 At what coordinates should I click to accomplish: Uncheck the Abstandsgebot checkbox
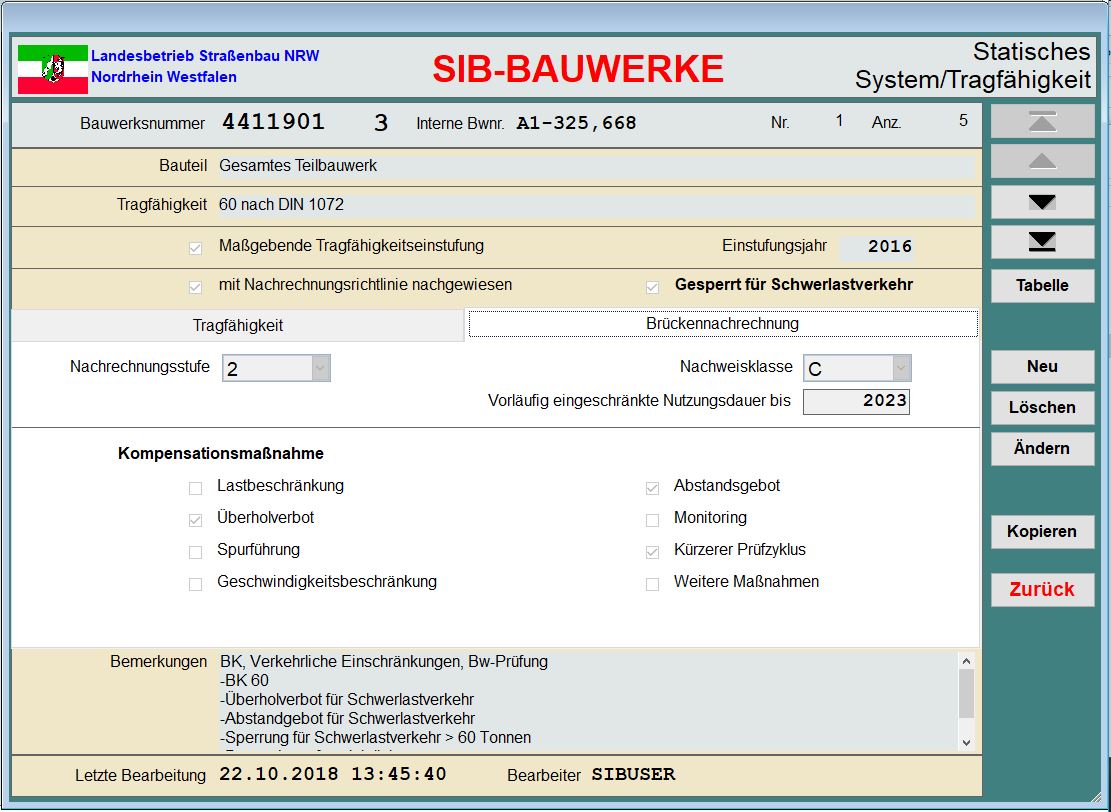click(x=653, y=488)
